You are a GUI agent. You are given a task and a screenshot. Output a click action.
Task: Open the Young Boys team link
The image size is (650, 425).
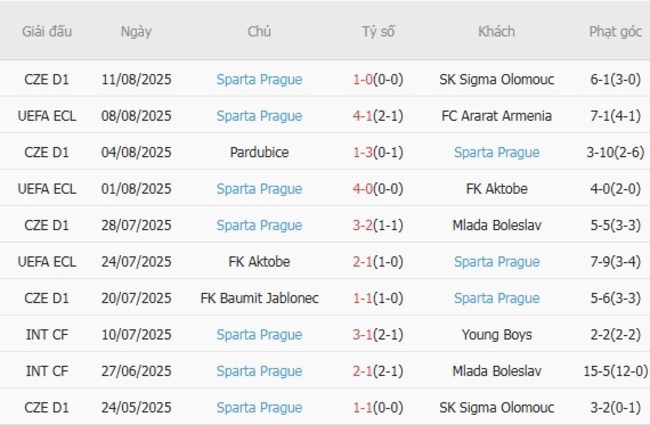click(x=497, y=335)
